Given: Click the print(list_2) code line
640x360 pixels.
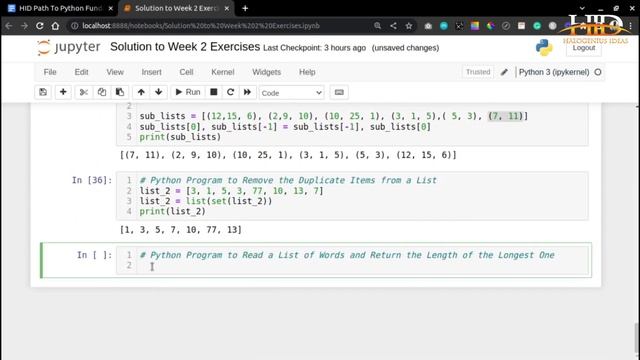Looking at the screenshot, I should point(172,211).
